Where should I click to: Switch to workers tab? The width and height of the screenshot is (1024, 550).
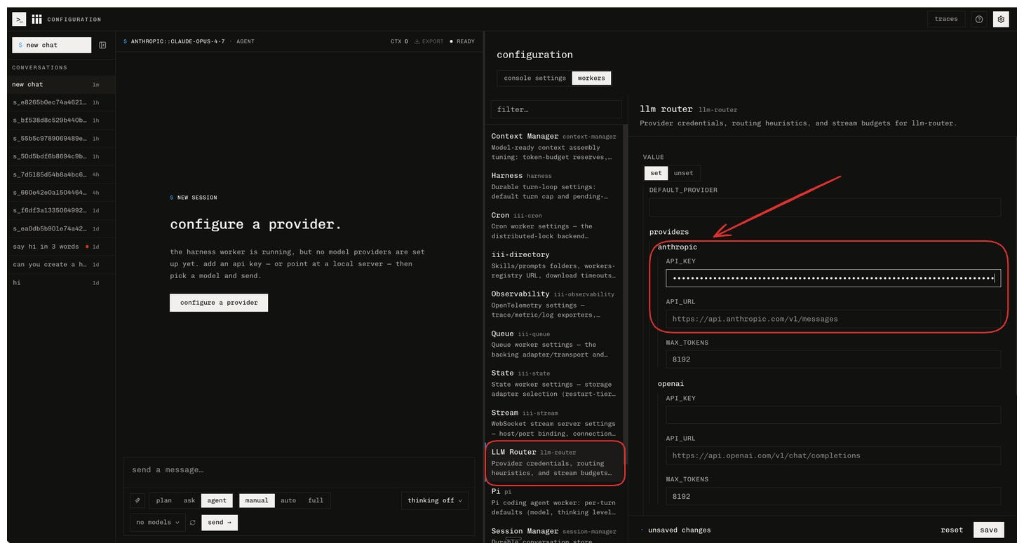click(x=591, y=78)
